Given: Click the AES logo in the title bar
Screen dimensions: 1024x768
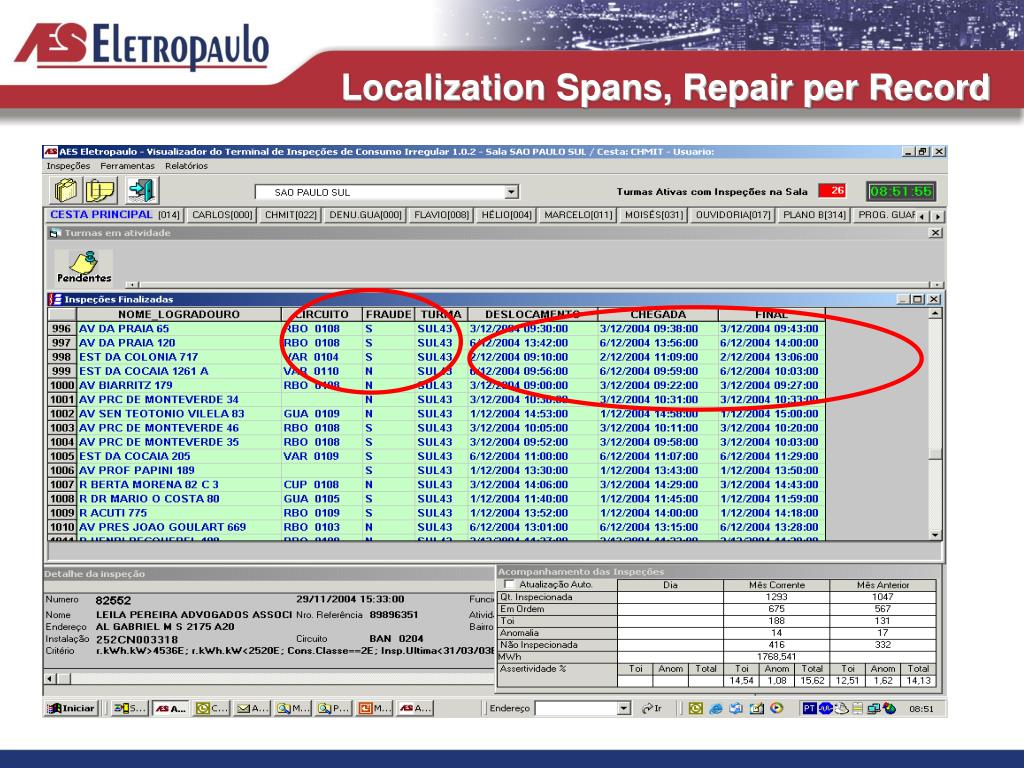Looking at the screenshot, I should (x=51, y=152).
